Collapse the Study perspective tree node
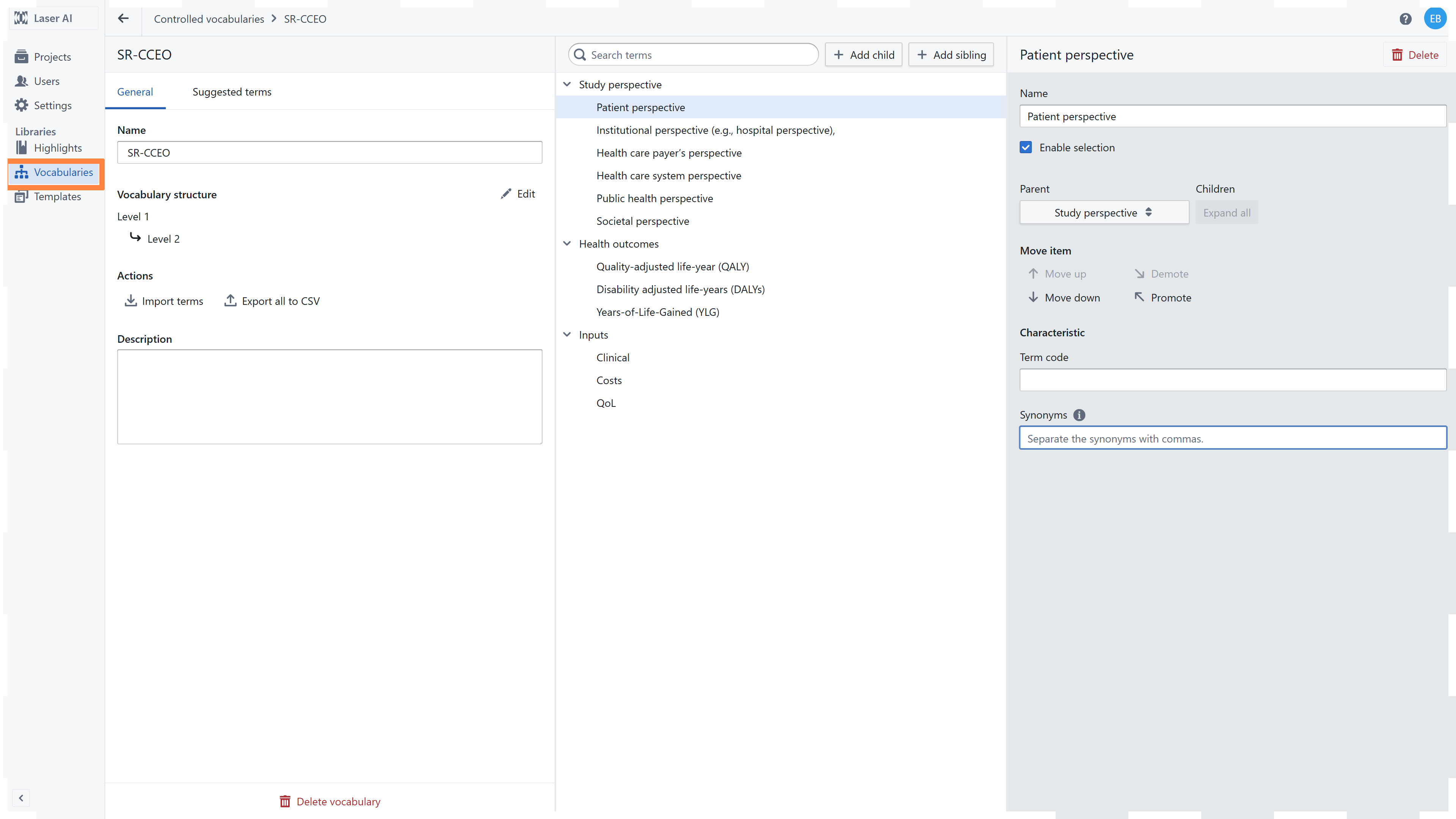Image resolution: width=1456 pixels, height=819 pixels. 567,84
